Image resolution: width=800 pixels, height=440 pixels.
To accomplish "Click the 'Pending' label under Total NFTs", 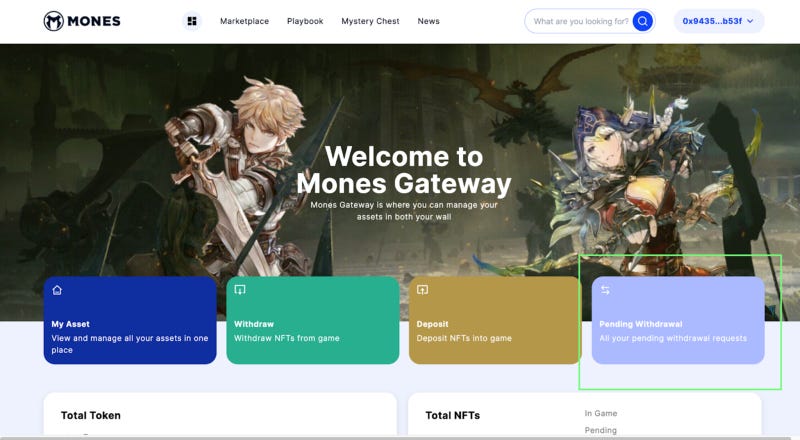I will [x=601, y=430].
